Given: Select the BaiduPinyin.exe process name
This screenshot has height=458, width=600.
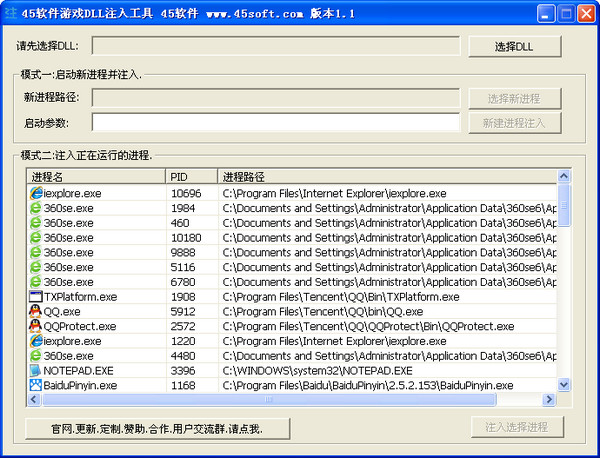Looking at the screenshot, I should point(80,385).
